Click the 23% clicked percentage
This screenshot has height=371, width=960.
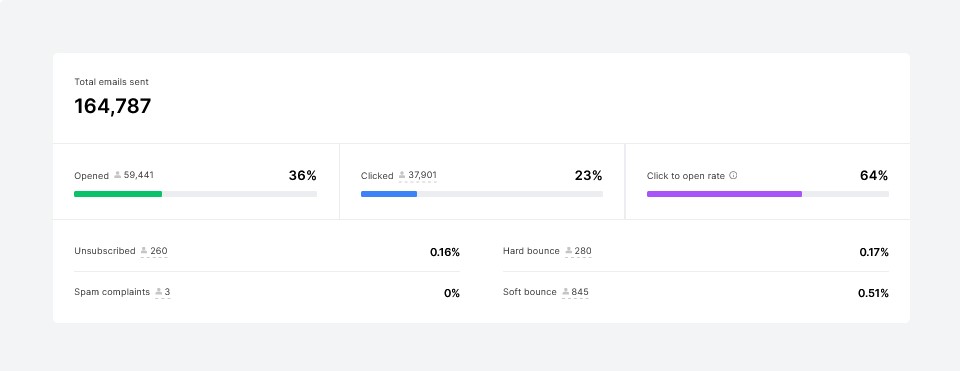[588, 176]
